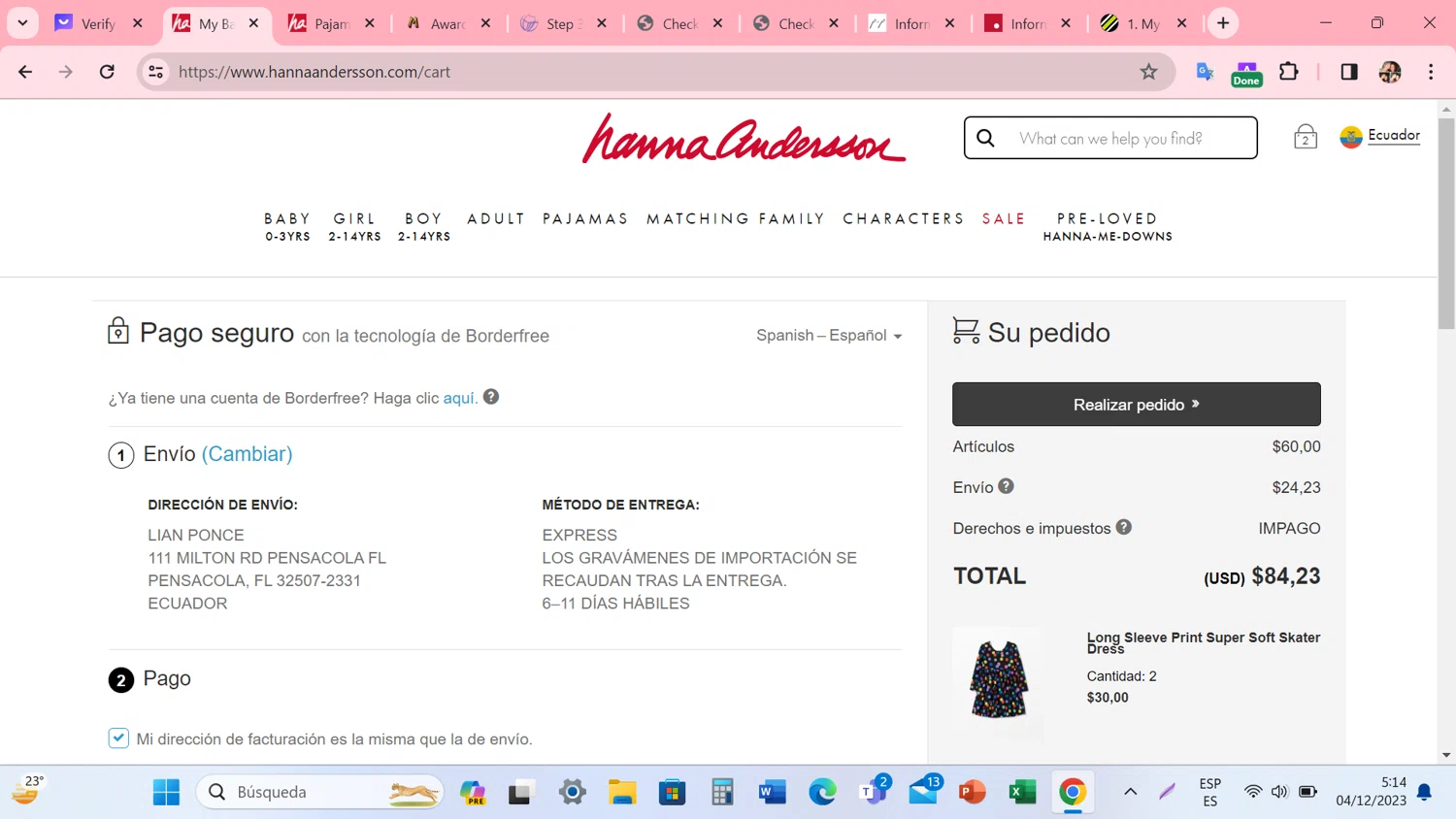View site information icon in address bar

[155, 72]
